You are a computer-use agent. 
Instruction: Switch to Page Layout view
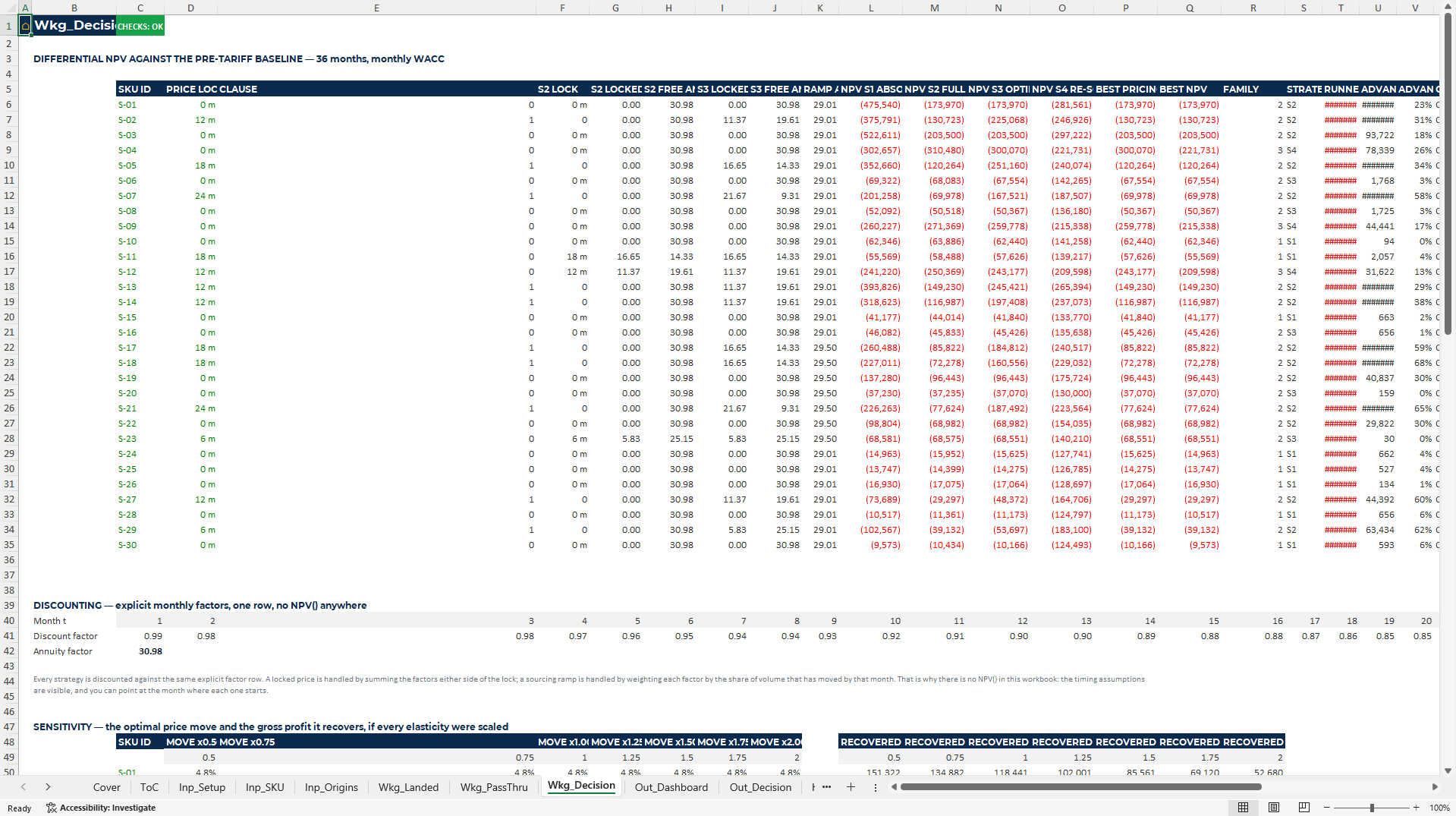(x=1273, y=808)
